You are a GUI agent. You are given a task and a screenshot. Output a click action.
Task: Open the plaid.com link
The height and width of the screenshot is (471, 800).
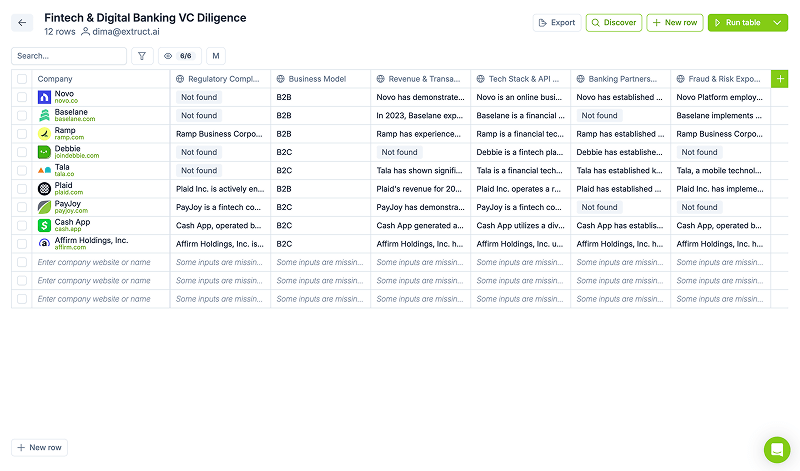[68, 192]
